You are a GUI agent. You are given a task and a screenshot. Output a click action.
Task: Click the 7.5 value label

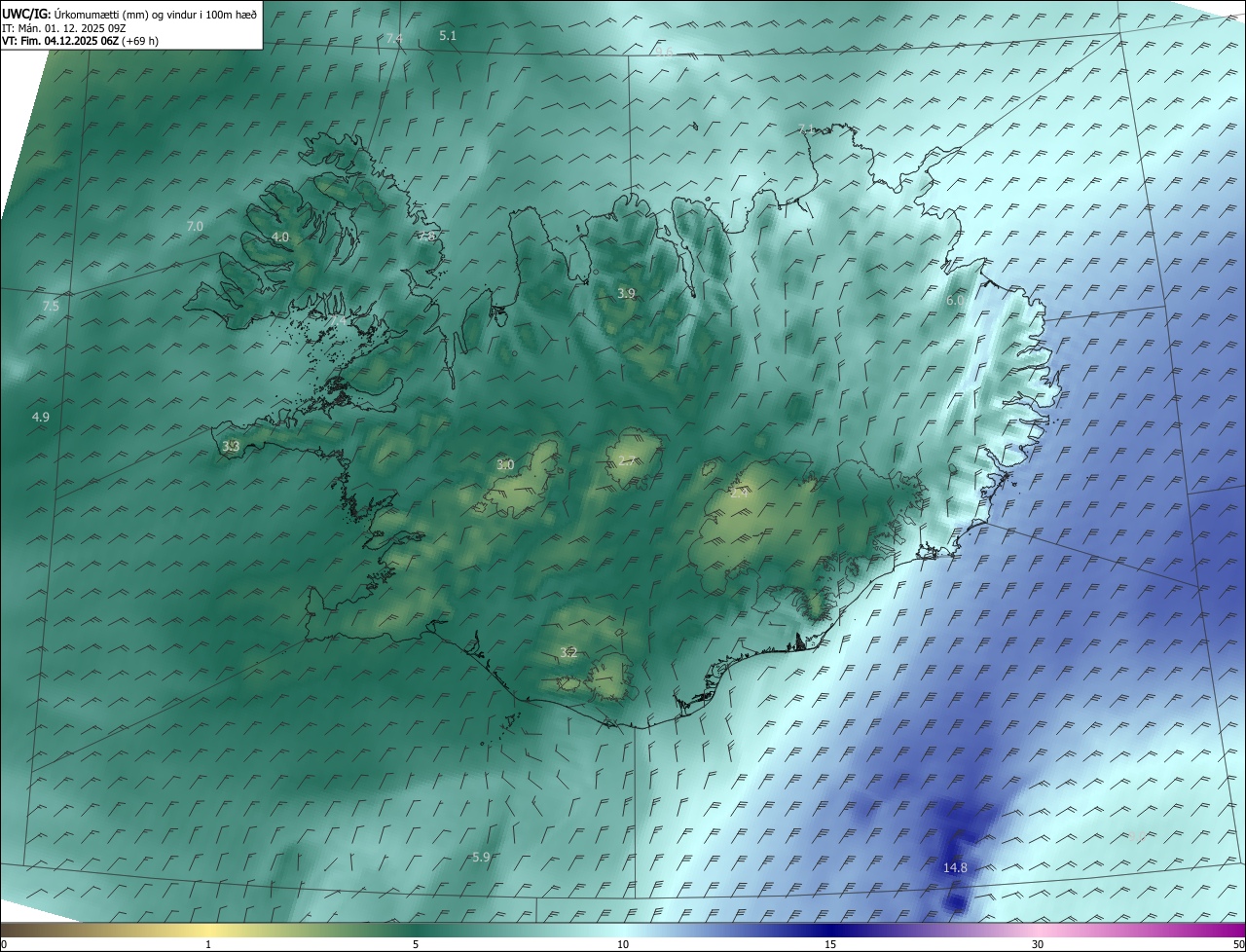(x=51, y=306)
